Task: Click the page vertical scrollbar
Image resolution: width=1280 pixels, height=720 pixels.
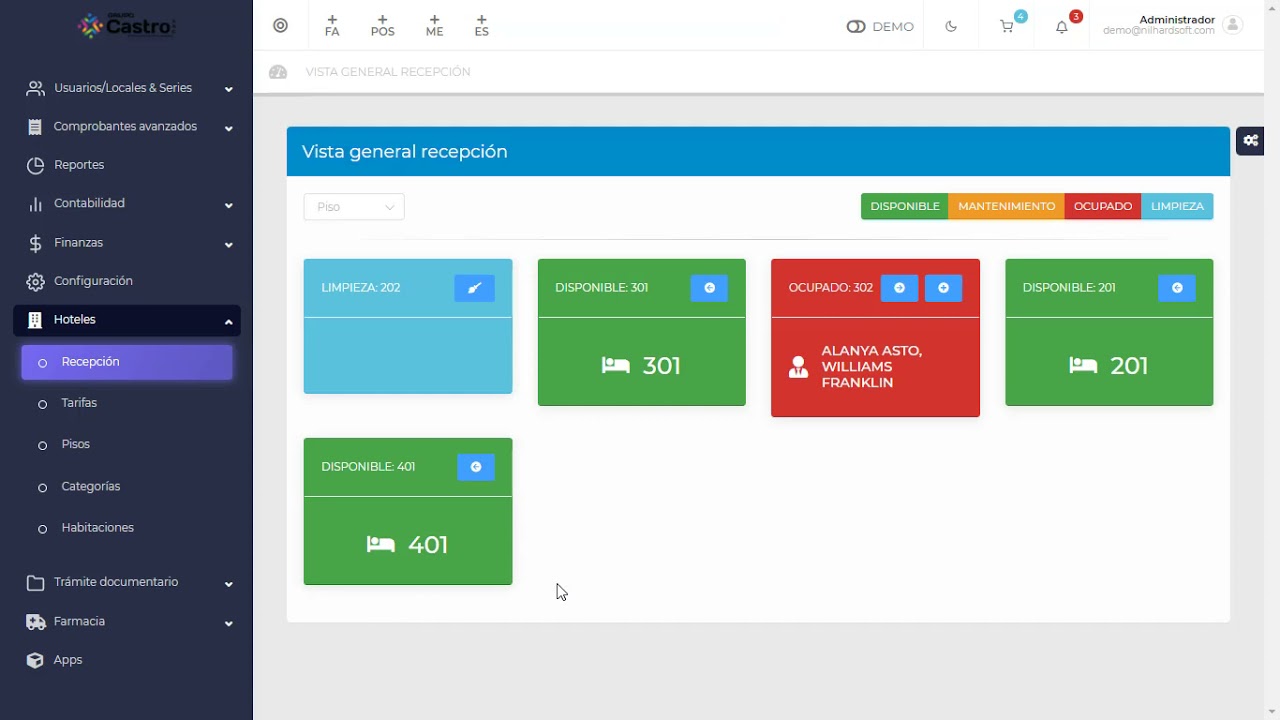Action: (x=1272, y=360)
